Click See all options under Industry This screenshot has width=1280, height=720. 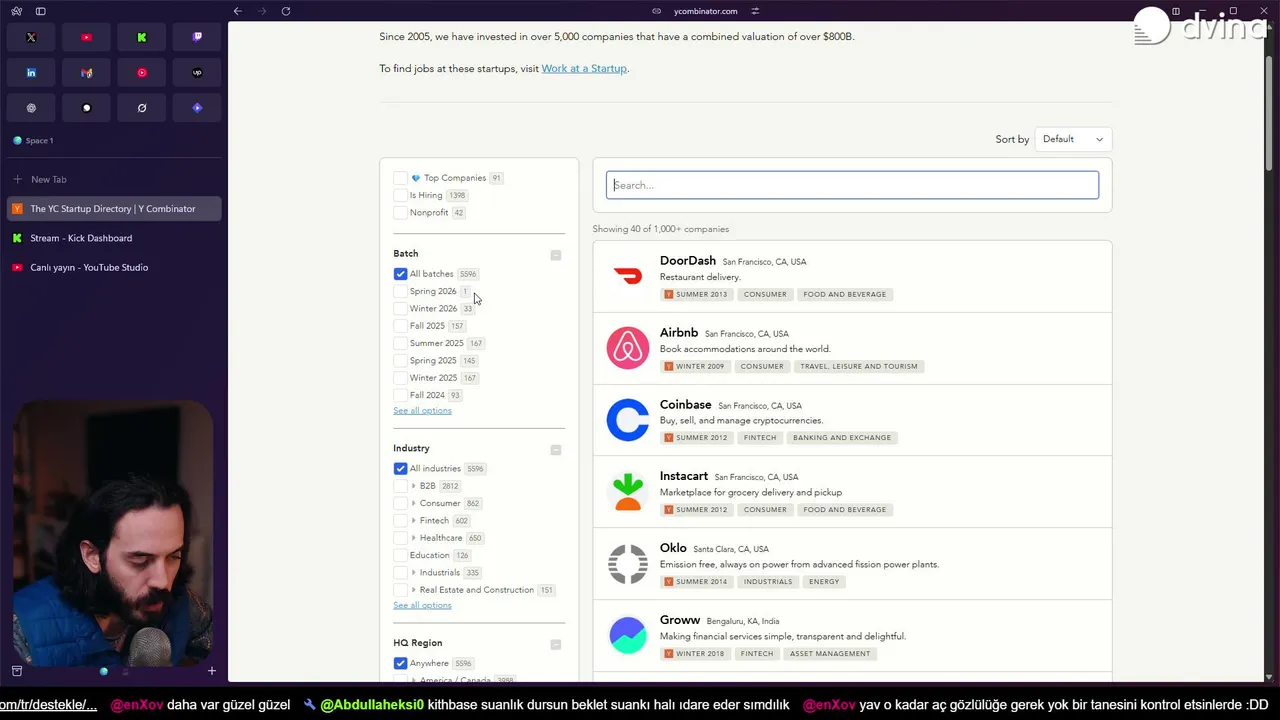422,605
